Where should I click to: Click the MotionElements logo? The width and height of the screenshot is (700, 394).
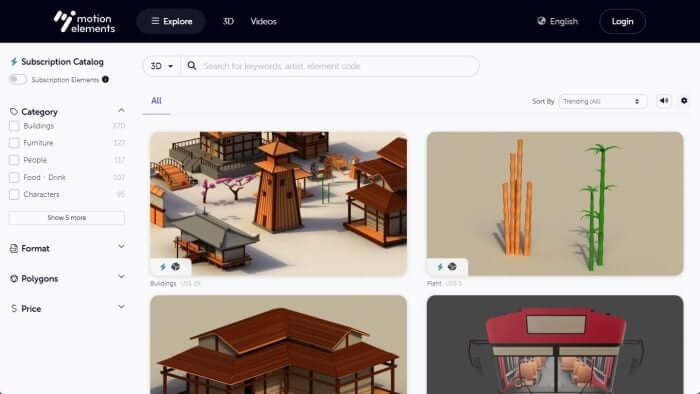[84, 21]
